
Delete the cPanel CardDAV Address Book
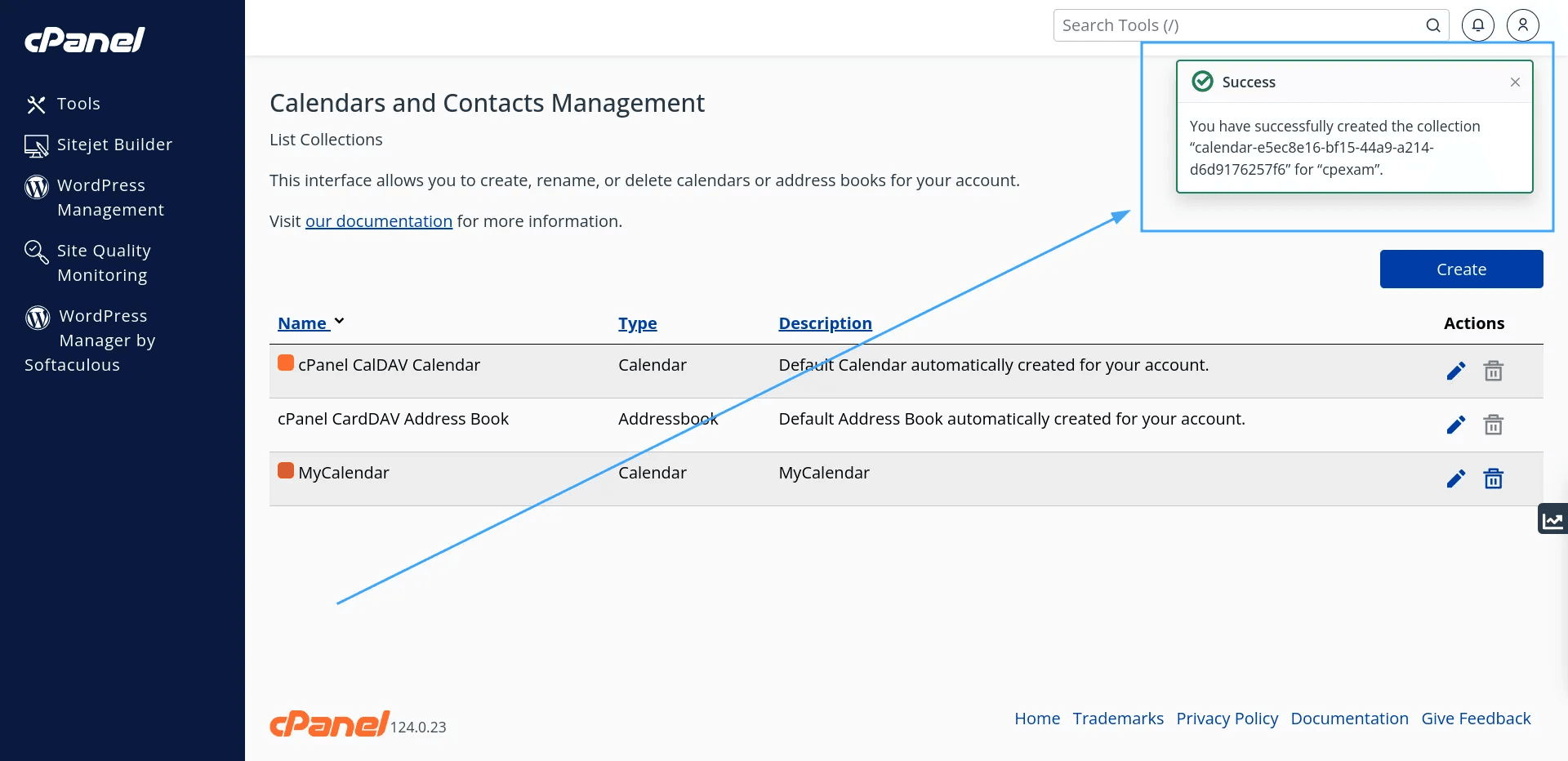click(1494, 425)
